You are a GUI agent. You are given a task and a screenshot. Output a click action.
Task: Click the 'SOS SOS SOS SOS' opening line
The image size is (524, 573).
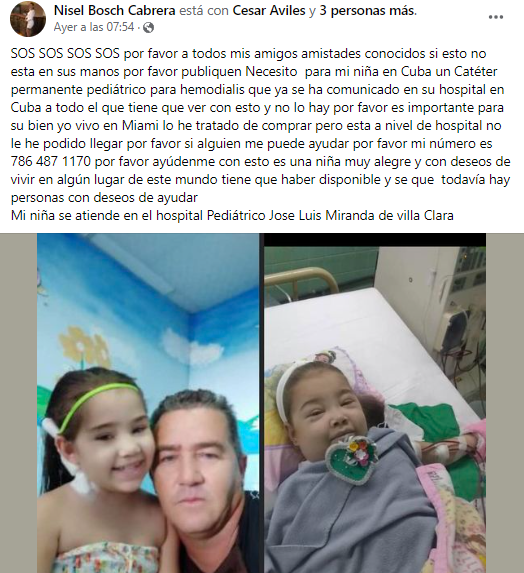tap(65, 54)
